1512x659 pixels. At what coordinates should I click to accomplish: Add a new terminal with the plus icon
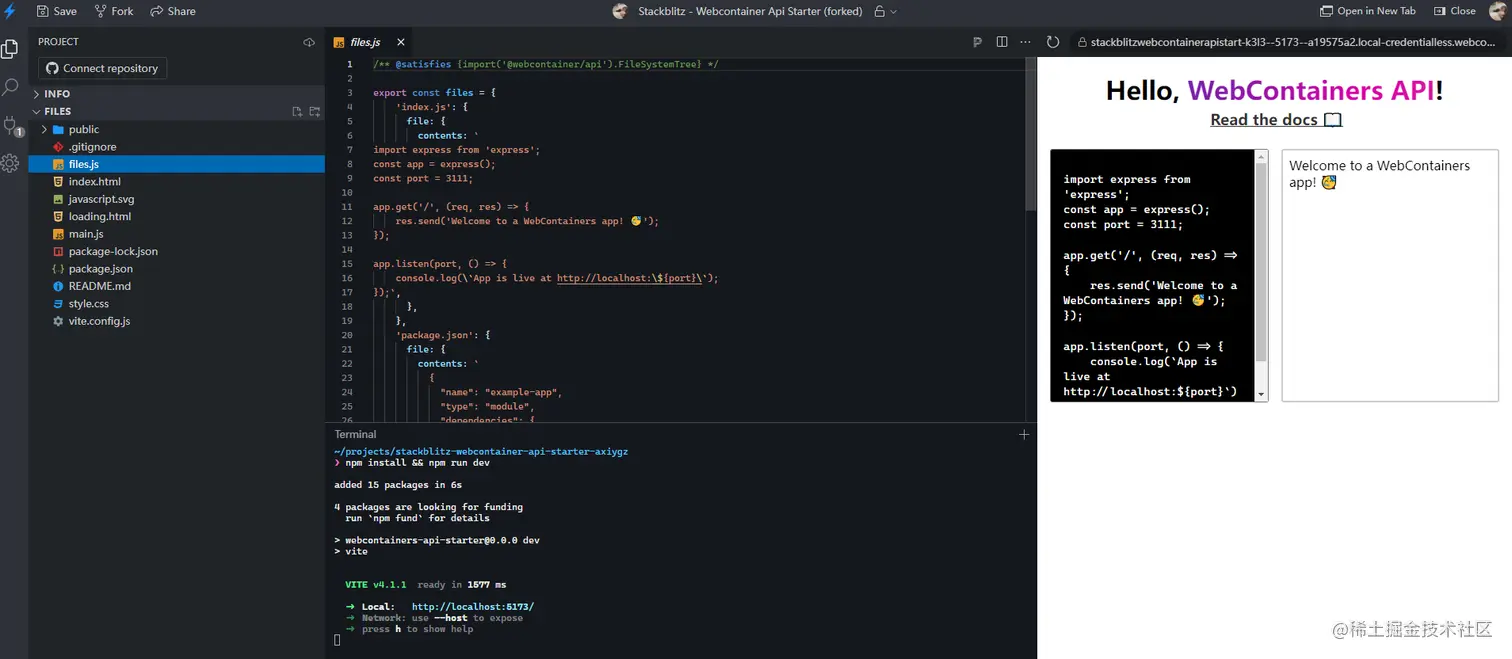click(1023, 434)
